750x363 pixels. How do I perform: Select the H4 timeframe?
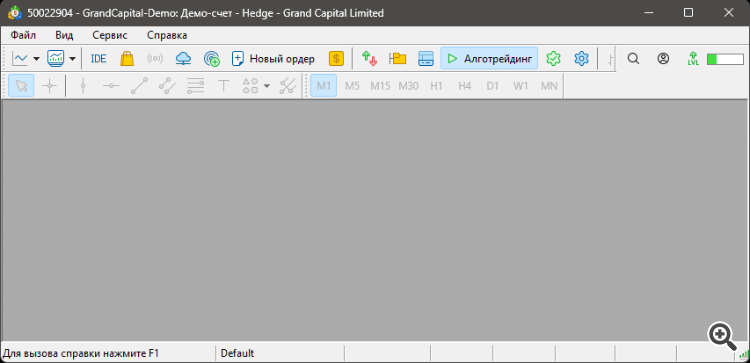[464, 86]
